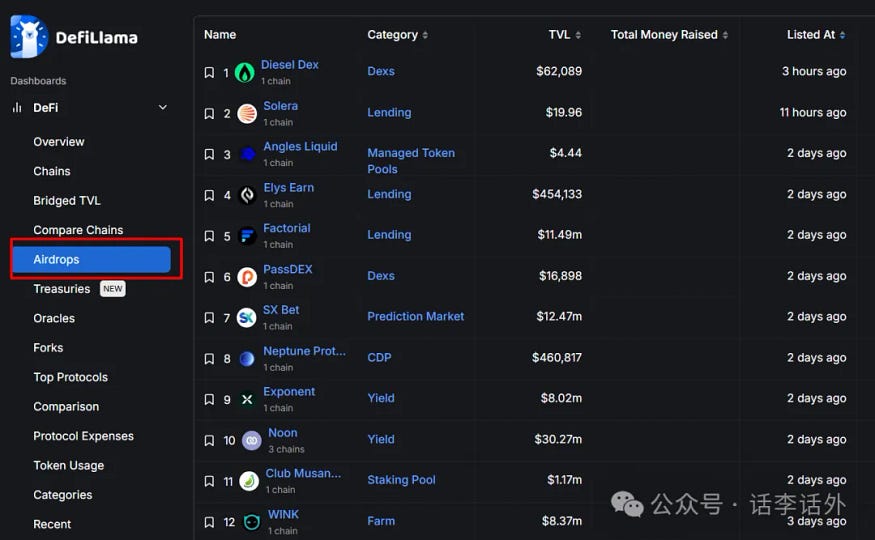Bookmark the Angles Liquid row
This screenshot has height=540, width=875.
(209, 154)
